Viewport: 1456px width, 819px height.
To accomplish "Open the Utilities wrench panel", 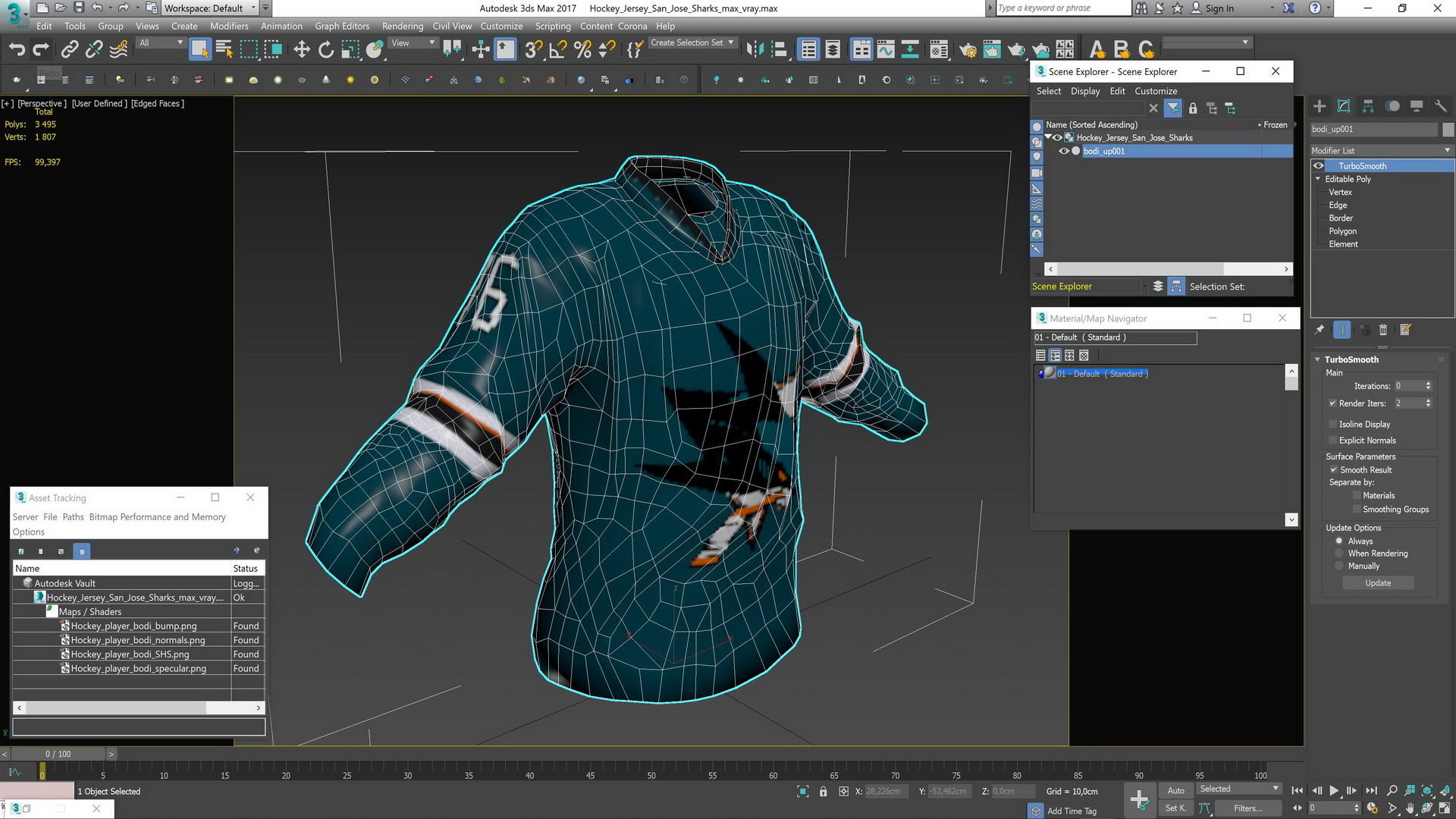I will 1440,106.
